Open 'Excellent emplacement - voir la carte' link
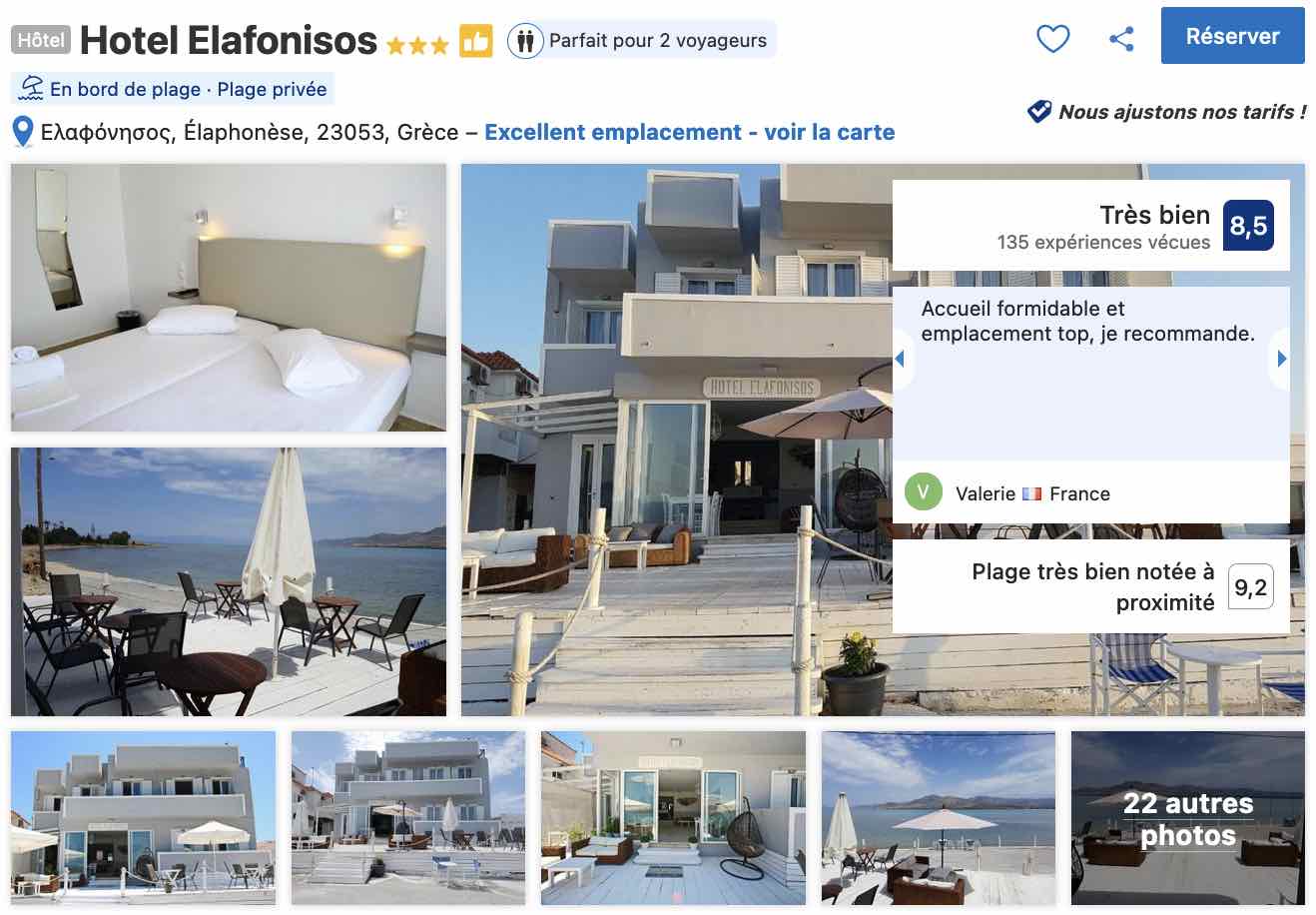This screenshot has width=1316, height=915. pyautogui.click(x=689, y=132)
